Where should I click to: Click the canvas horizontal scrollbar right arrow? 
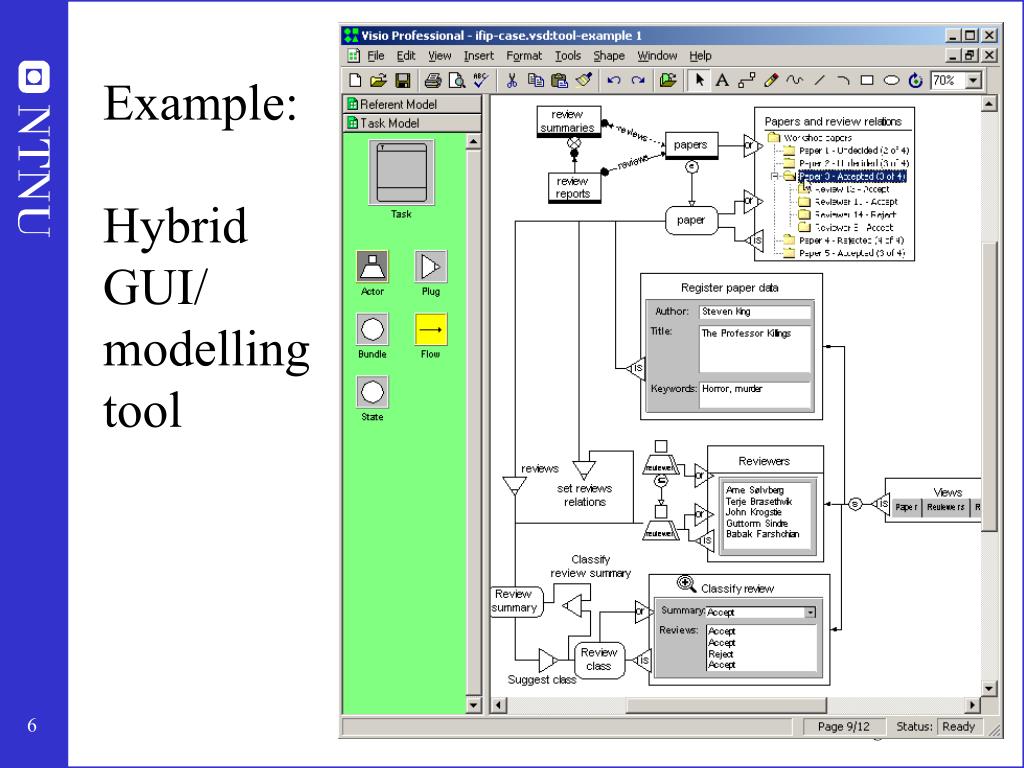tap(973, 705)
